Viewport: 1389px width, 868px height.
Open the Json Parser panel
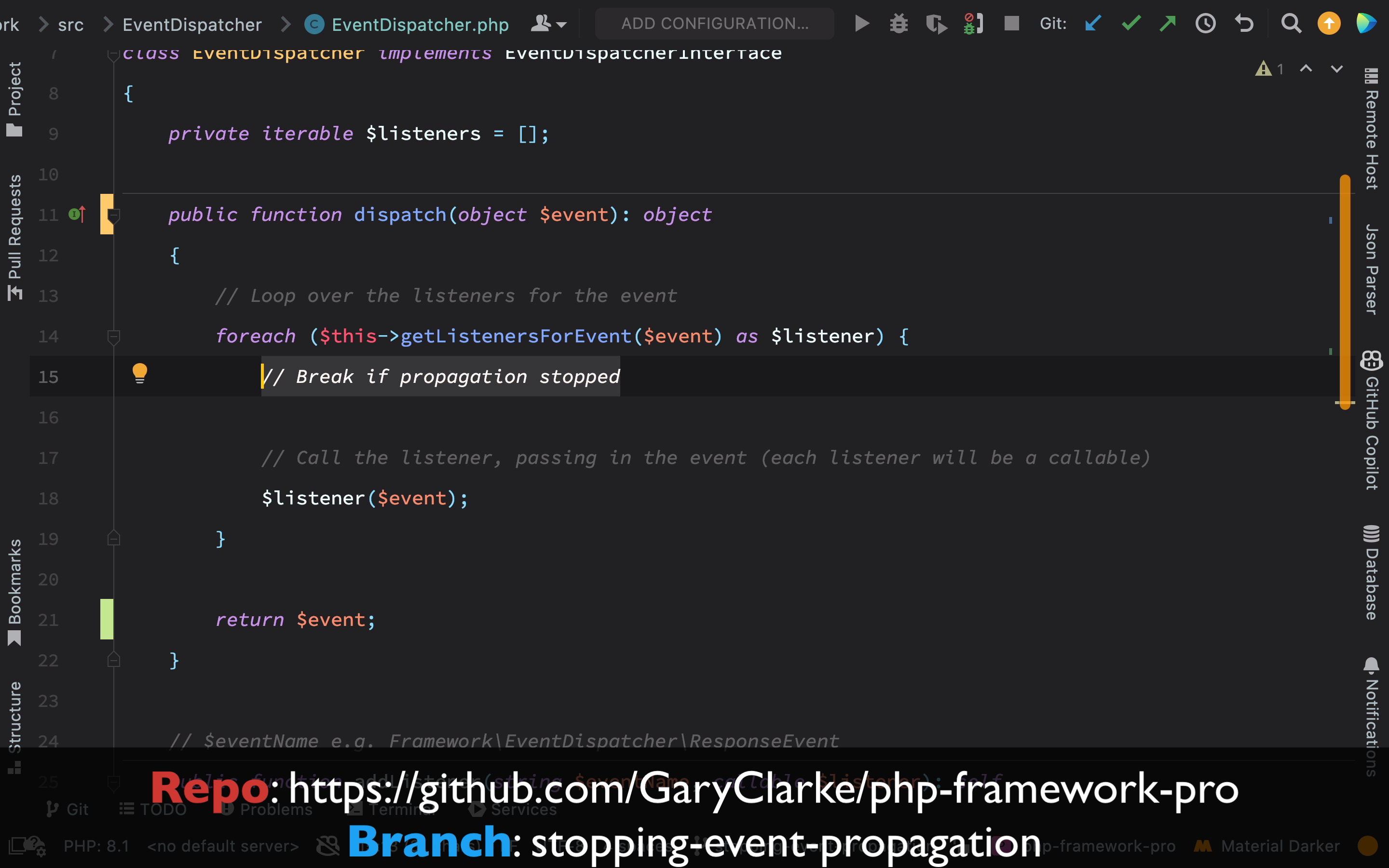pos(1371,269)
